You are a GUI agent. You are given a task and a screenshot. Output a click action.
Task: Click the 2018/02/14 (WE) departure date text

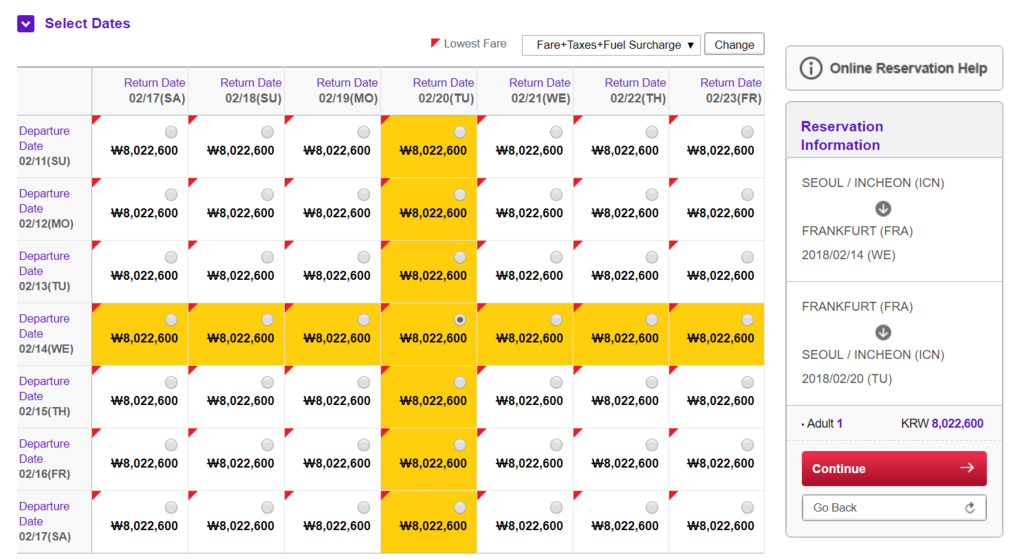(x=848, y=255)
